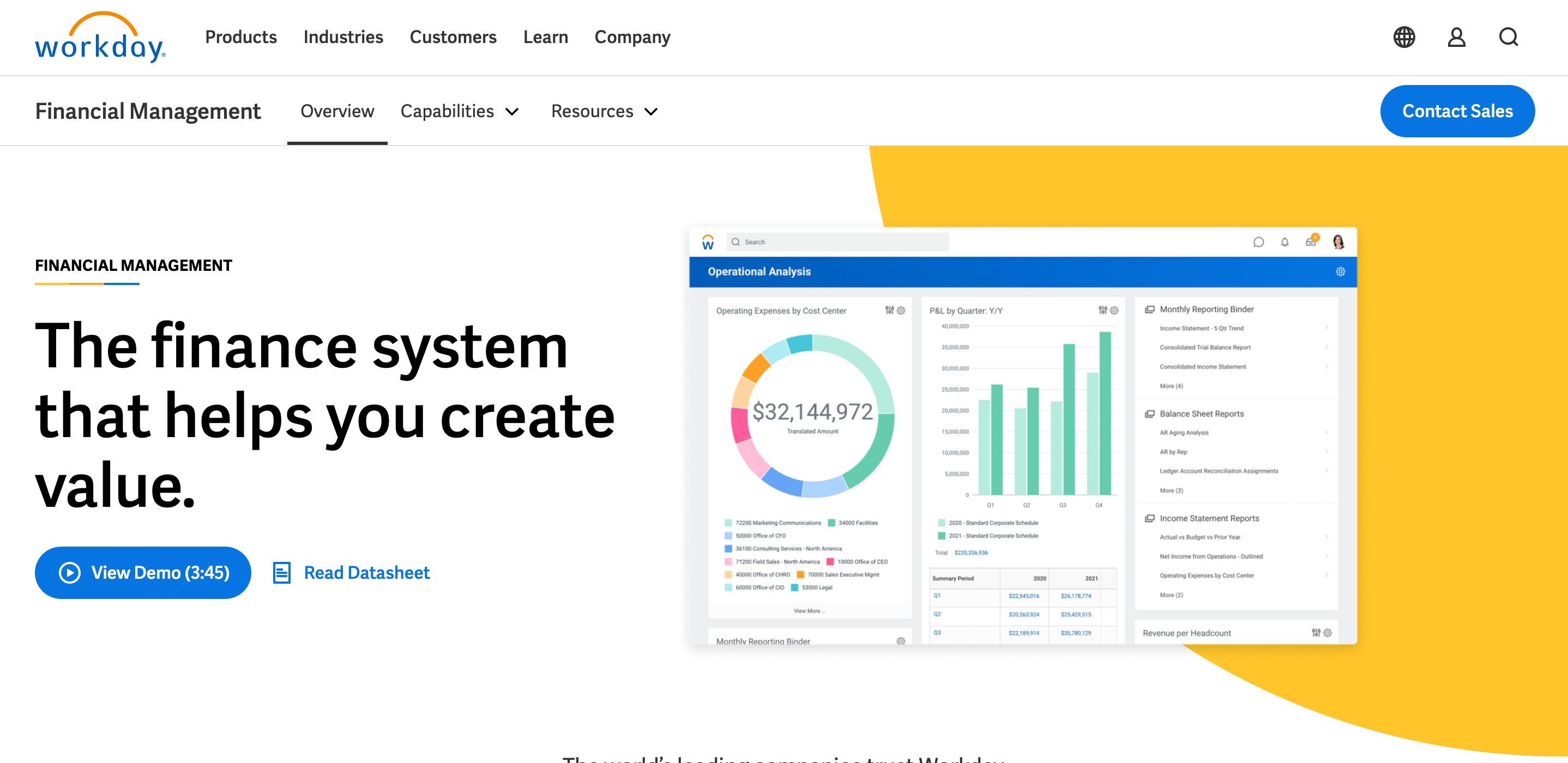The image size is (1568, 763).
Task: Expand Consolidated Income Statement chevron
Action: pos(1327,366)
